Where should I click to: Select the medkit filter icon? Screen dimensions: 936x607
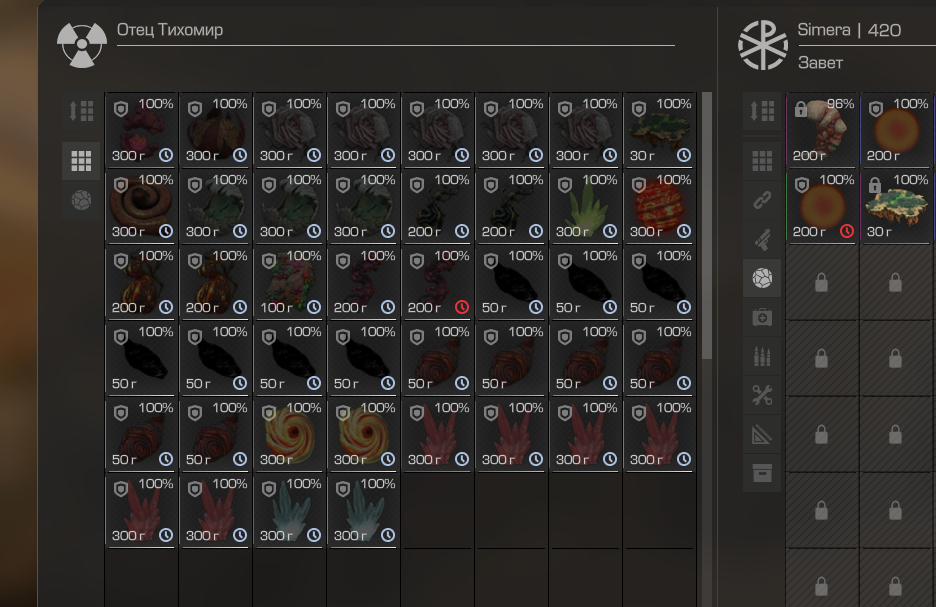point(762,317)
